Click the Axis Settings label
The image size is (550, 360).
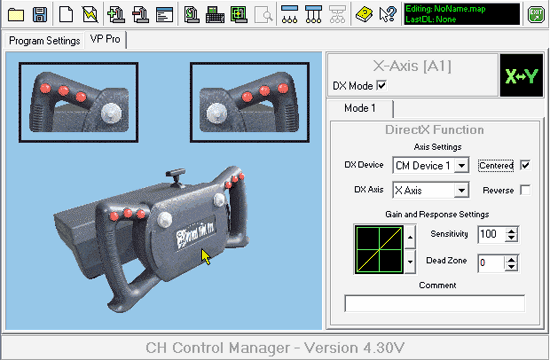click(437, 147)
